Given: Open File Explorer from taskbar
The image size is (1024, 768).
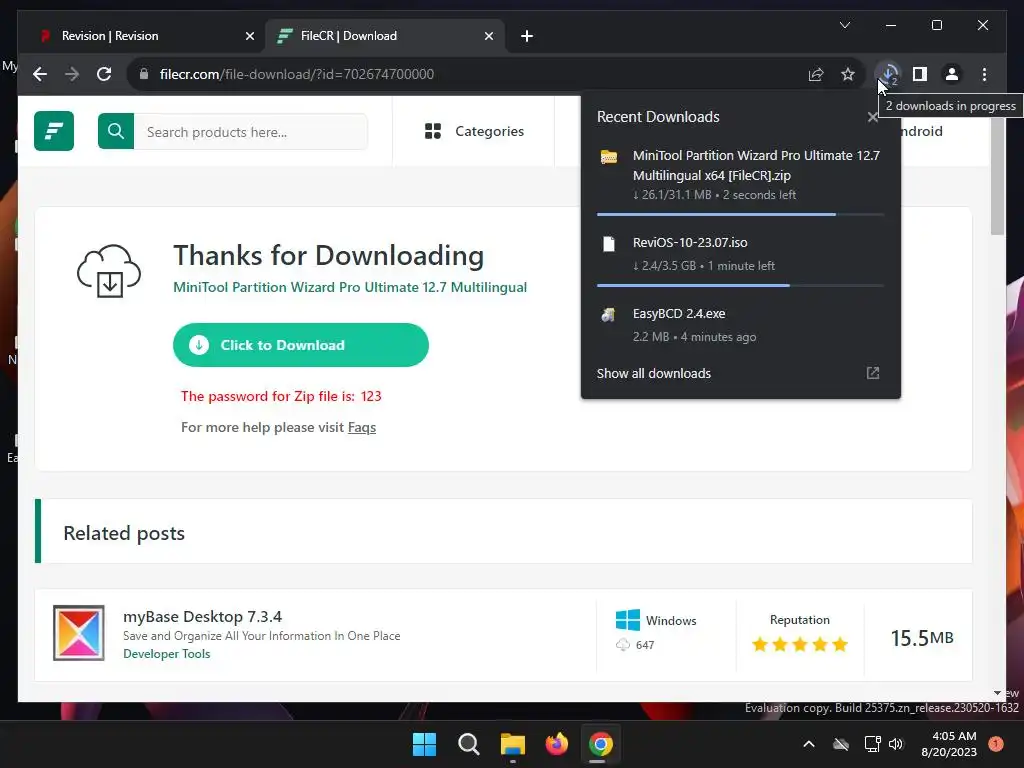Looking at the screenshot, I should point(513,744).
